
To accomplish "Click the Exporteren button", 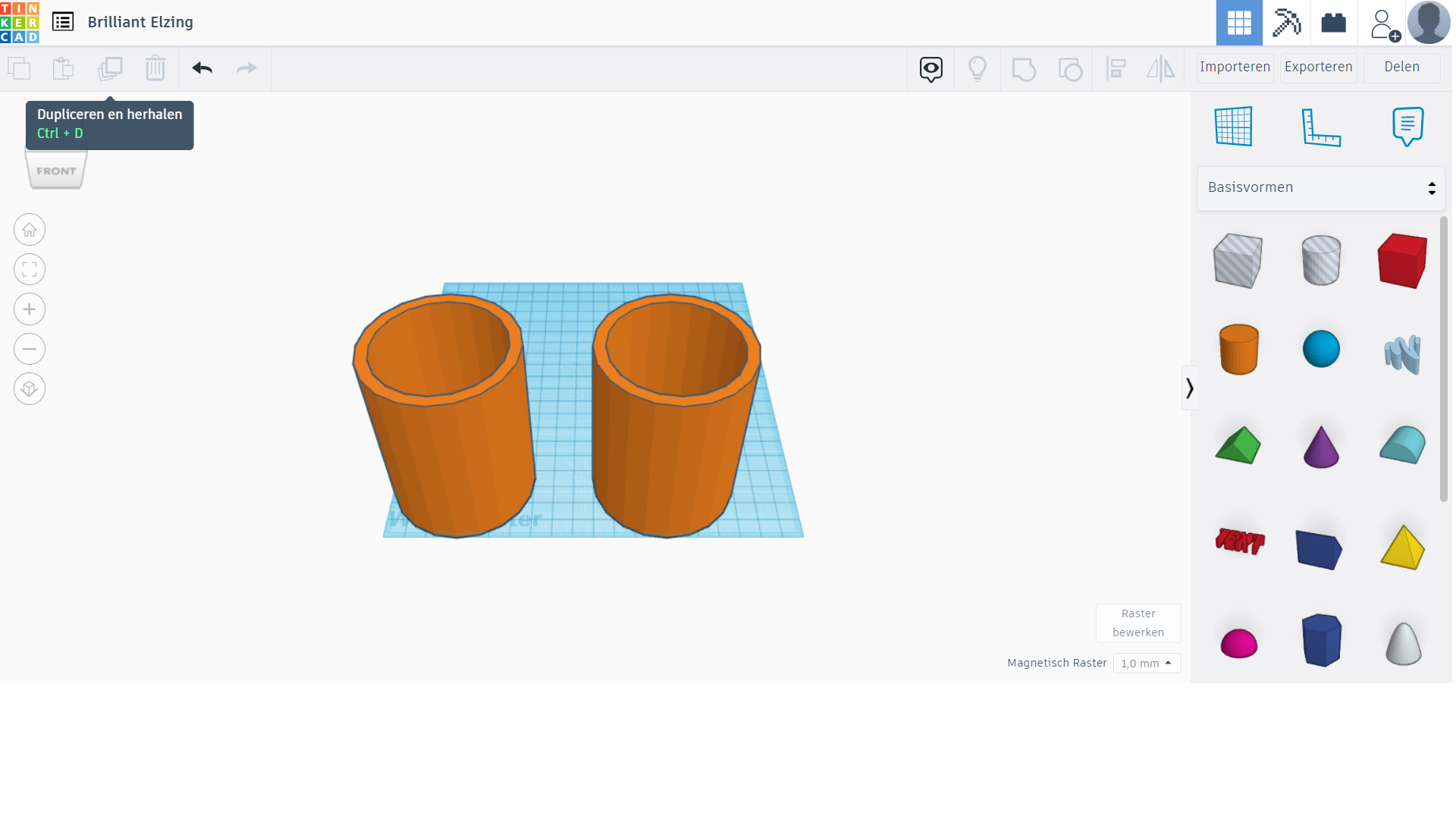I will pyautogui.click(x=1318, y=67).
